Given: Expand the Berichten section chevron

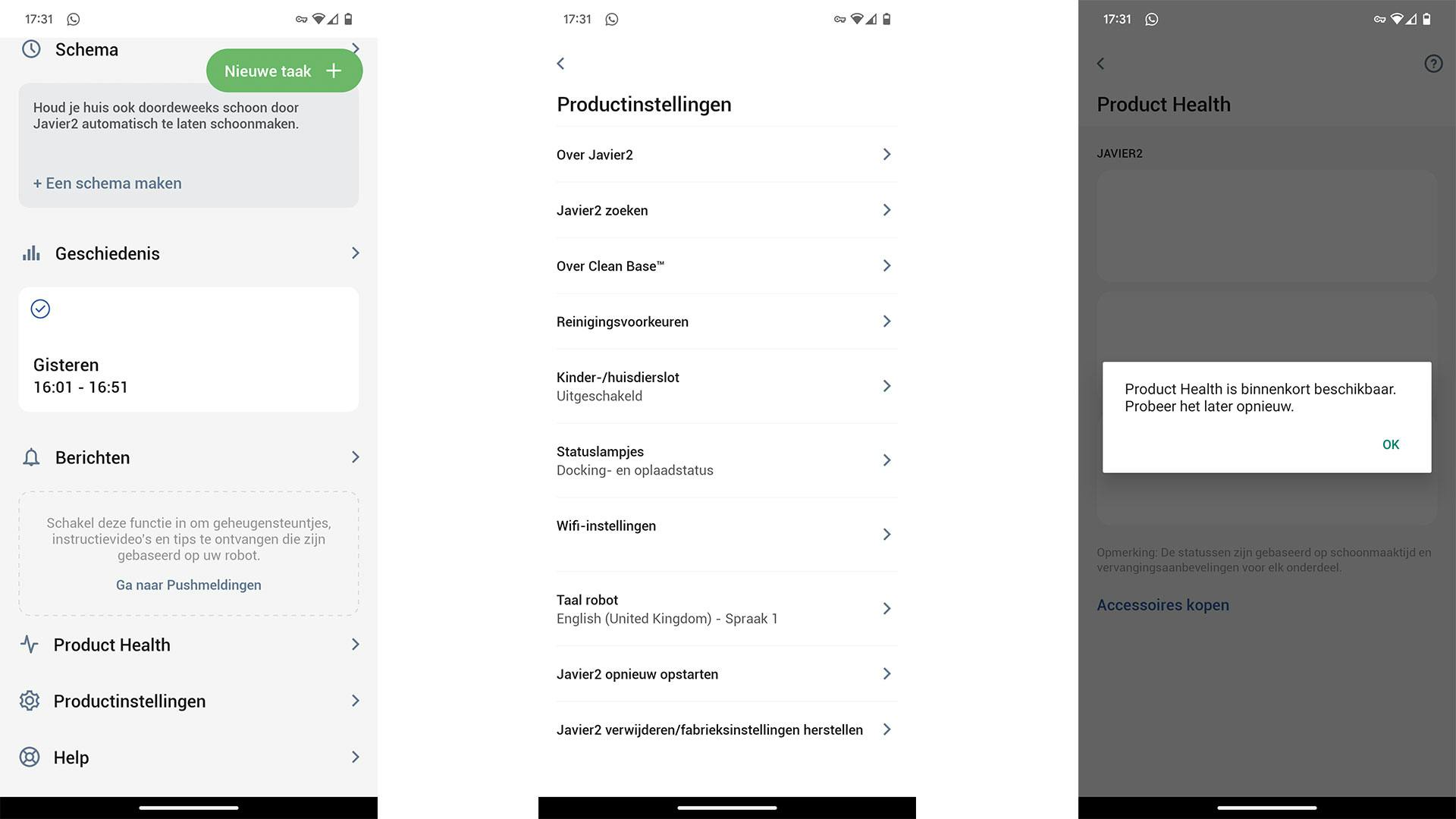Looking at the screenshot, I should [x=355, y=457].
